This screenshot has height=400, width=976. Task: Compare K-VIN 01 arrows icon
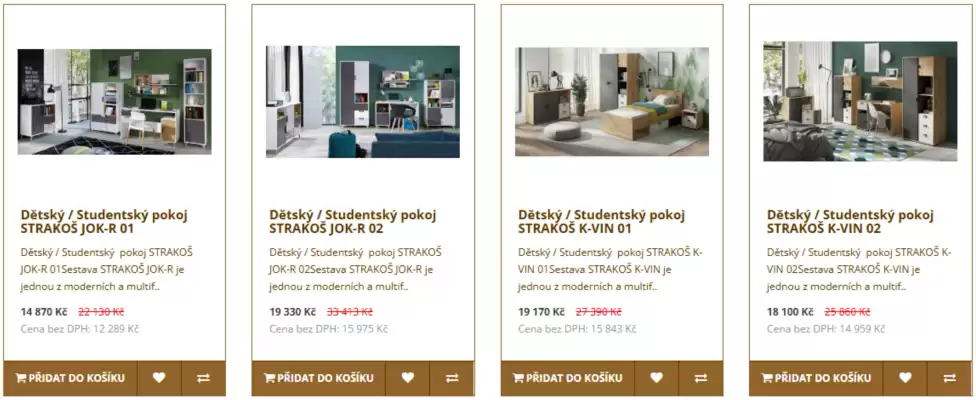click(702, 378)
